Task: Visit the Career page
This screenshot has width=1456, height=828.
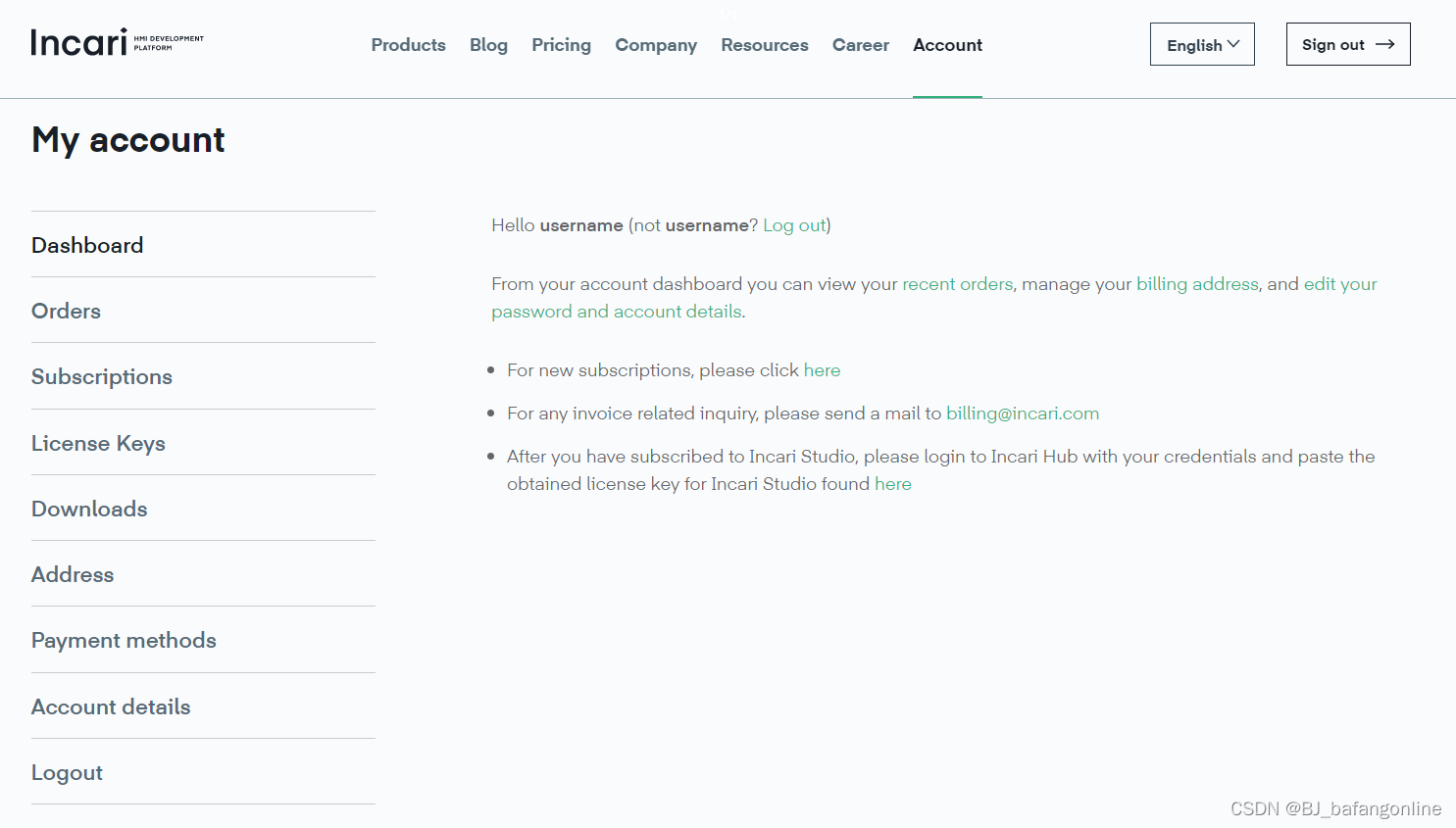Action: click(x=861, y=45)
